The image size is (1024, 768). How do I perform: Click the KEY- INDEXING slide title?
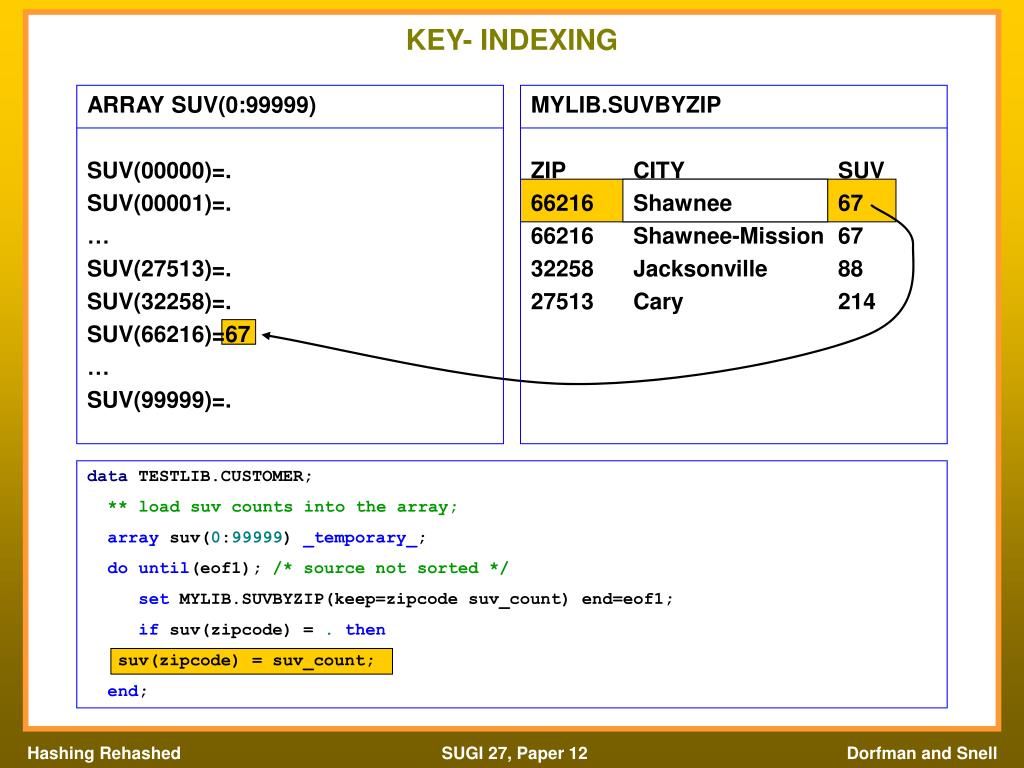511,40
